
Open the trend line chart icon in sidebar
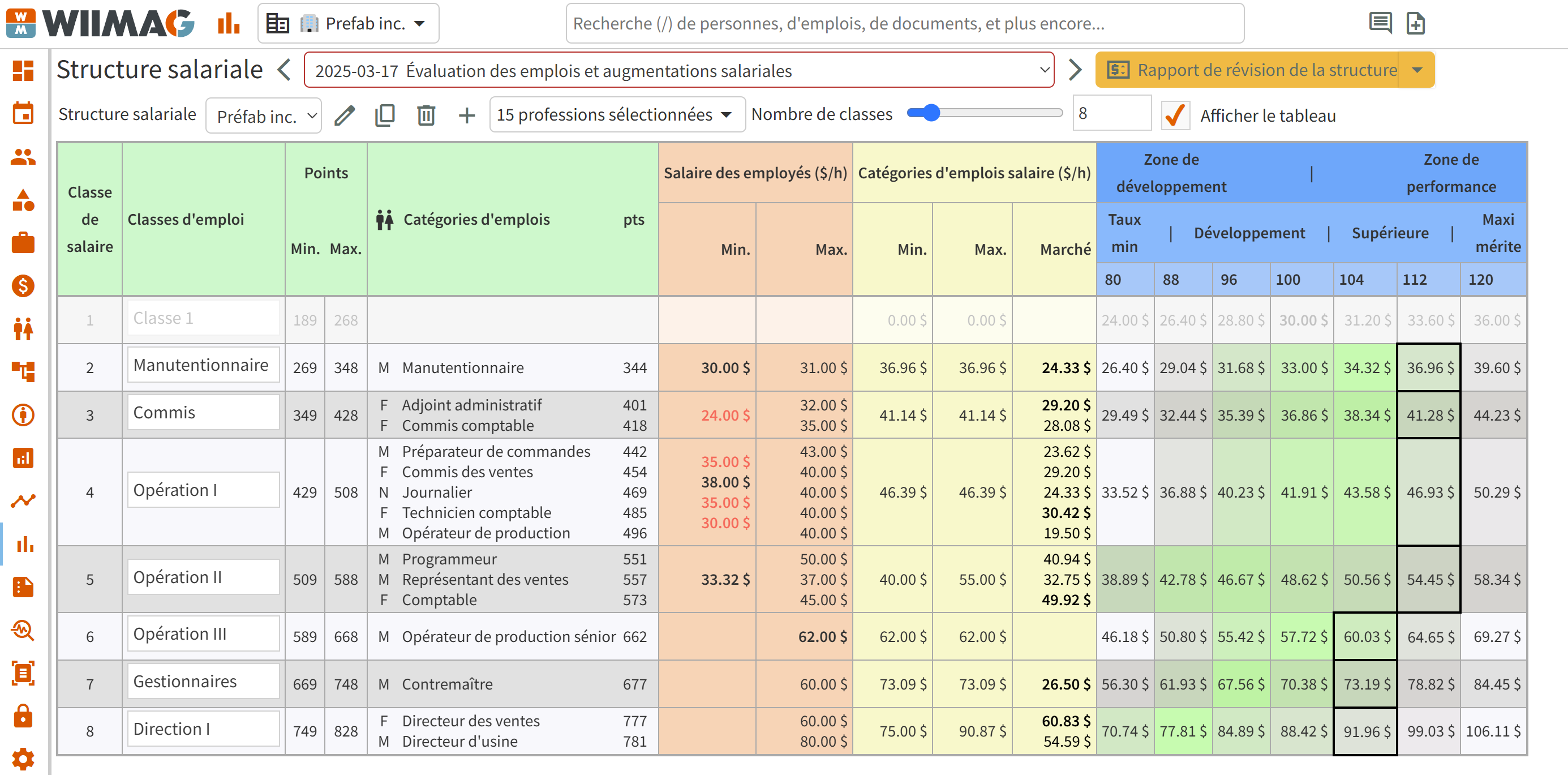[23, 500]
